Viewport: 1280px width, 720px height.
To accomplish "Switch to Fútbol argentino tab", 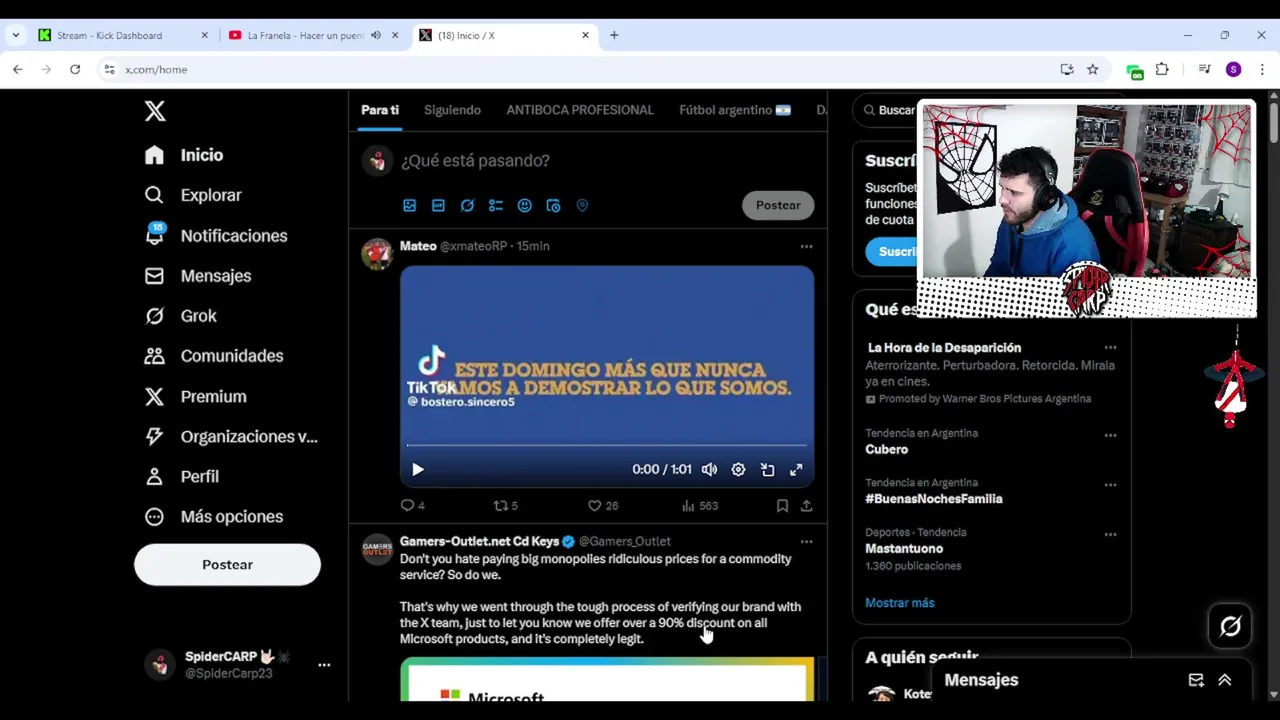I will pos(735,110).
